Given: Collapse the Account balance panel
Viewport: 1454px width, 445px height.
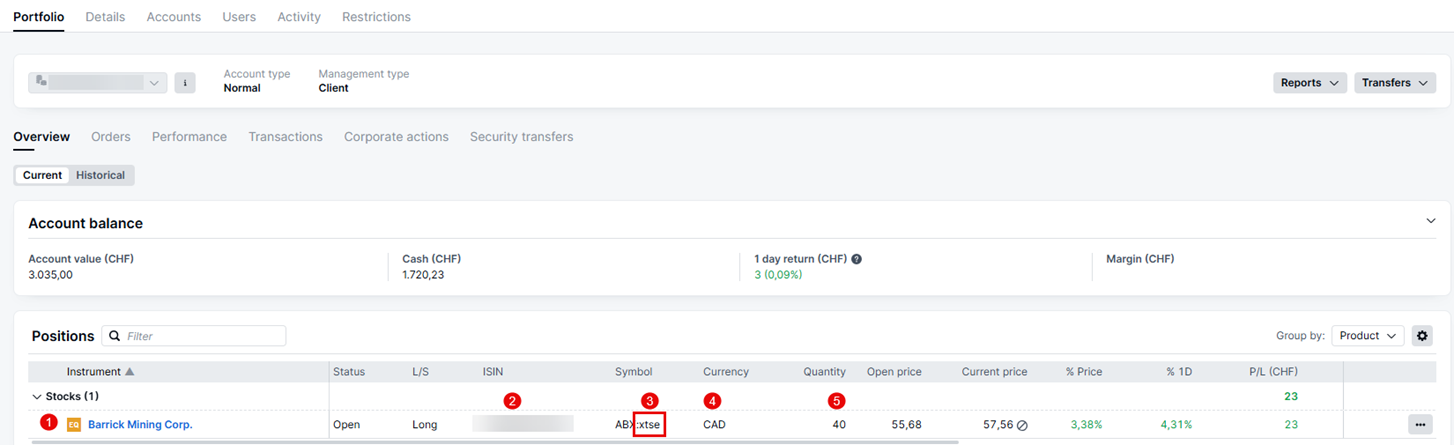Looking at the screenshot, I should [1430, 221].
